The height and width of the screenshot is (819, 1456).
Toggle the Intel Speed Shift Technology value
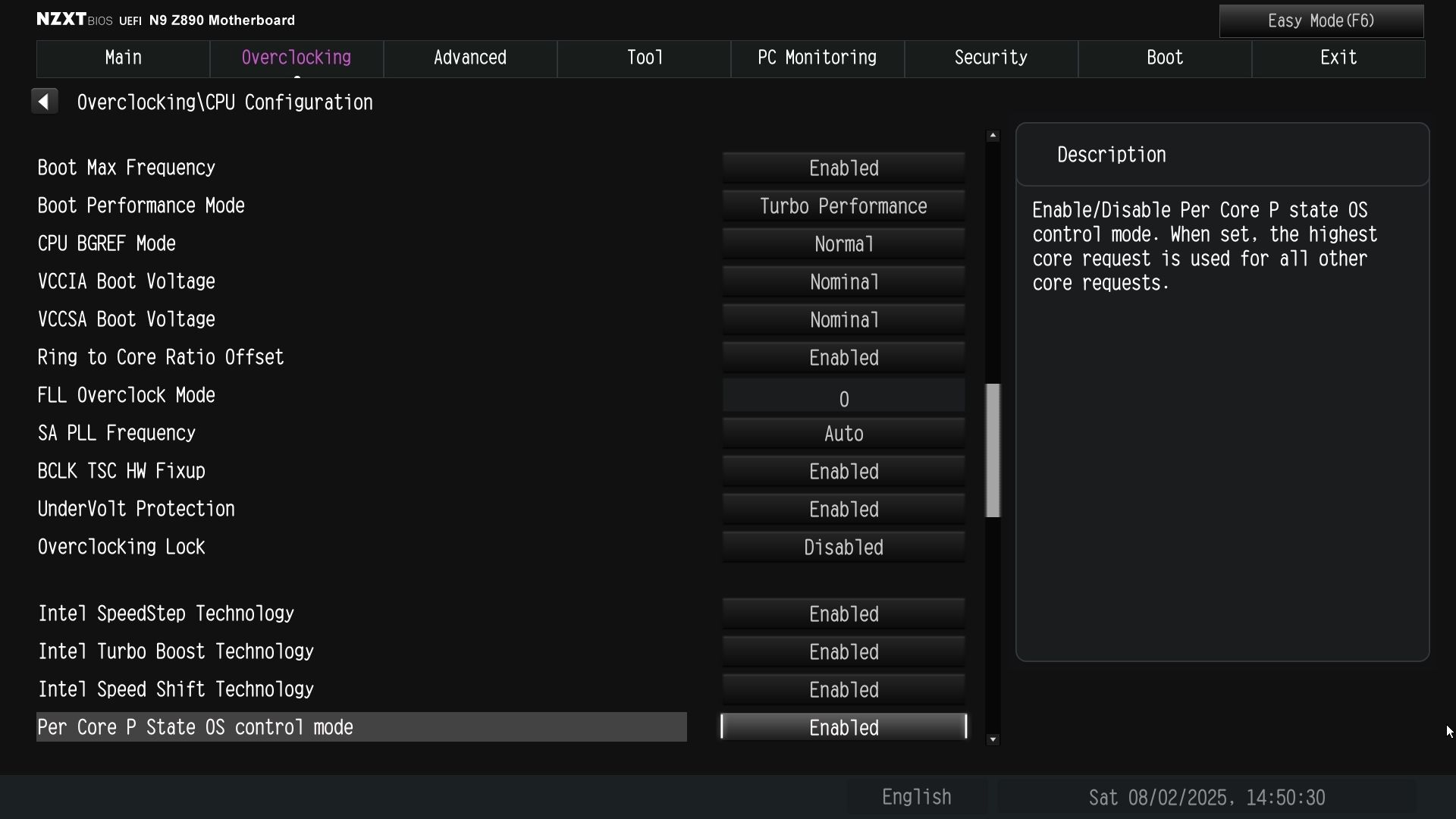(843, 690)
